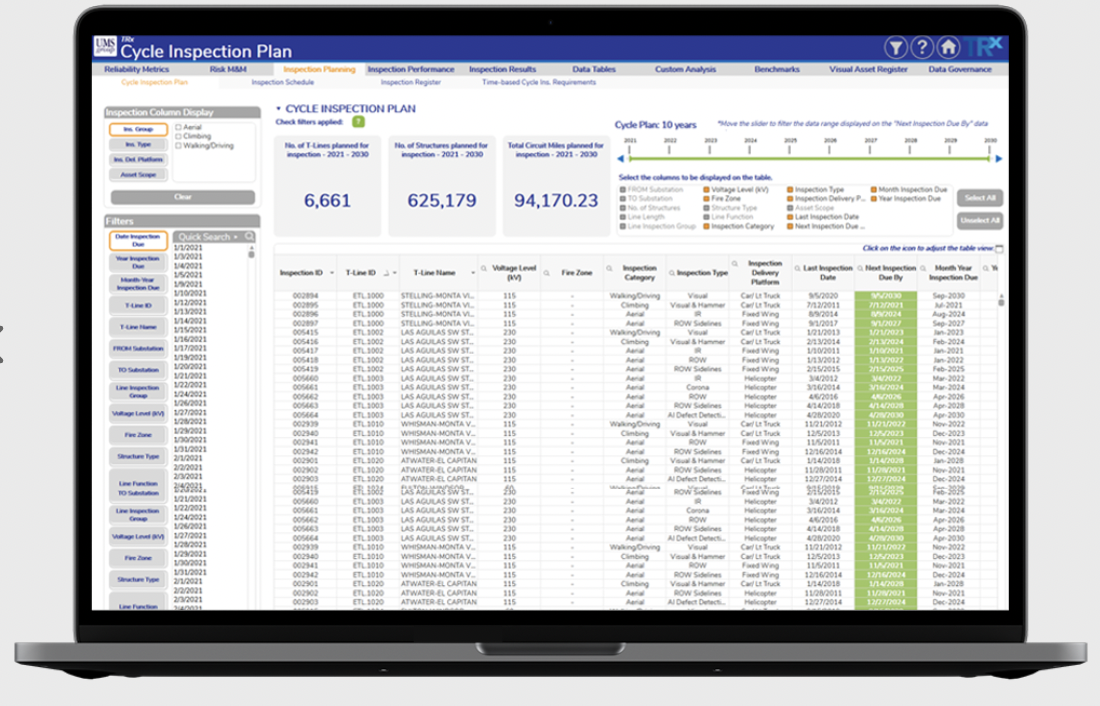Check the Walking/Driving checkbox

(x=178, y=146)
